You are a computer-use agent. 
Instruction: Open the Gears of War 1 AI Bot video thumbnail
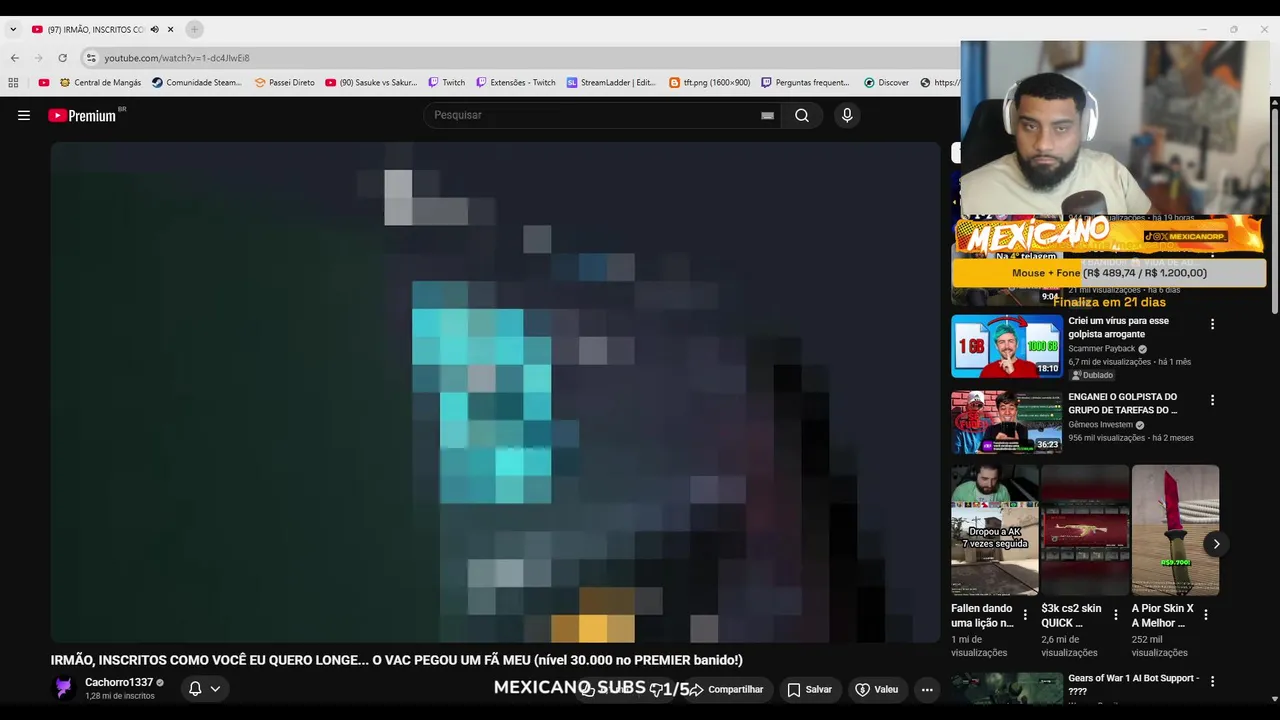(1007, 688)
